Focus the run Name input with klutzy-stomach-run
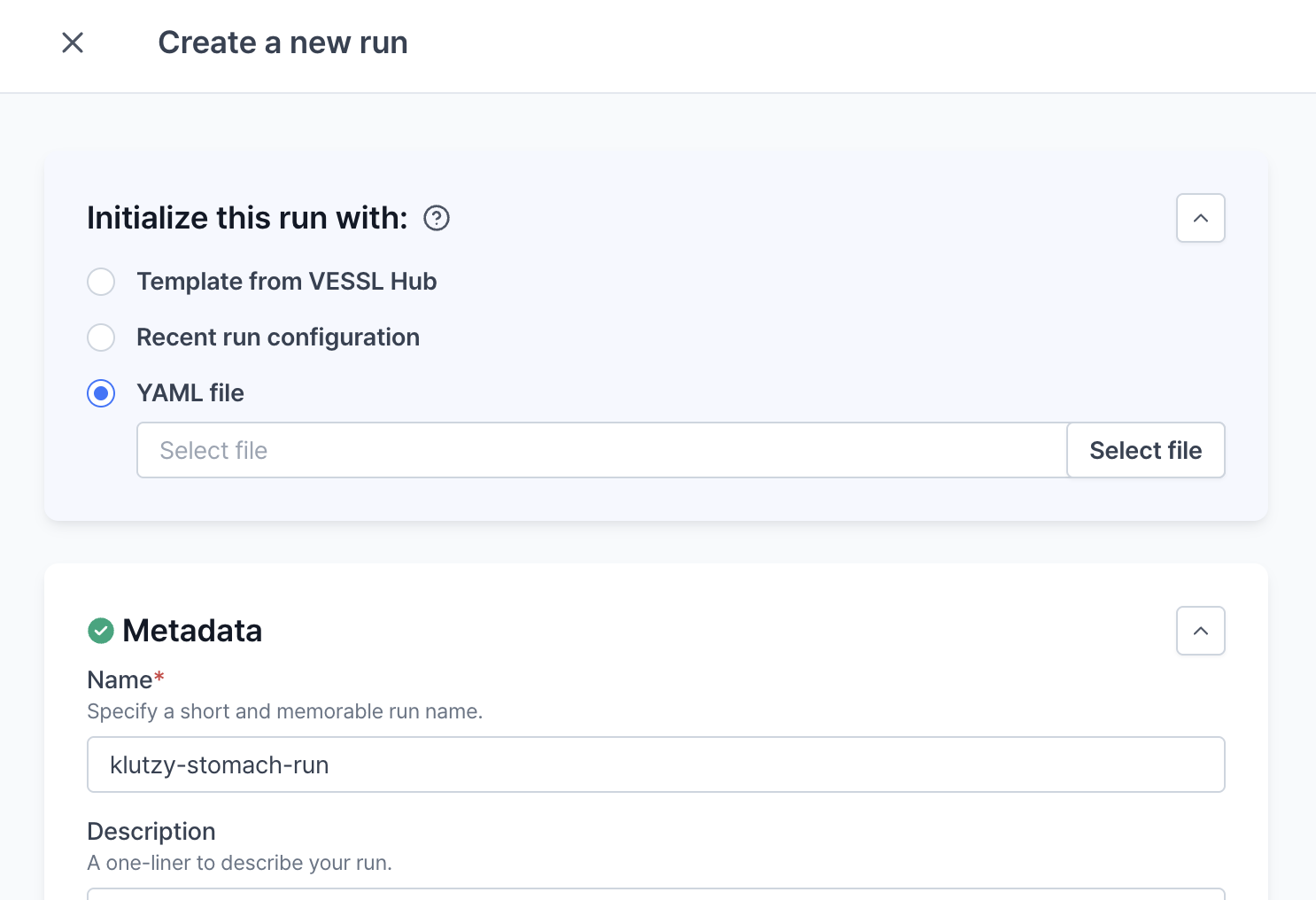1316x900 pixels. coord(655,764)
